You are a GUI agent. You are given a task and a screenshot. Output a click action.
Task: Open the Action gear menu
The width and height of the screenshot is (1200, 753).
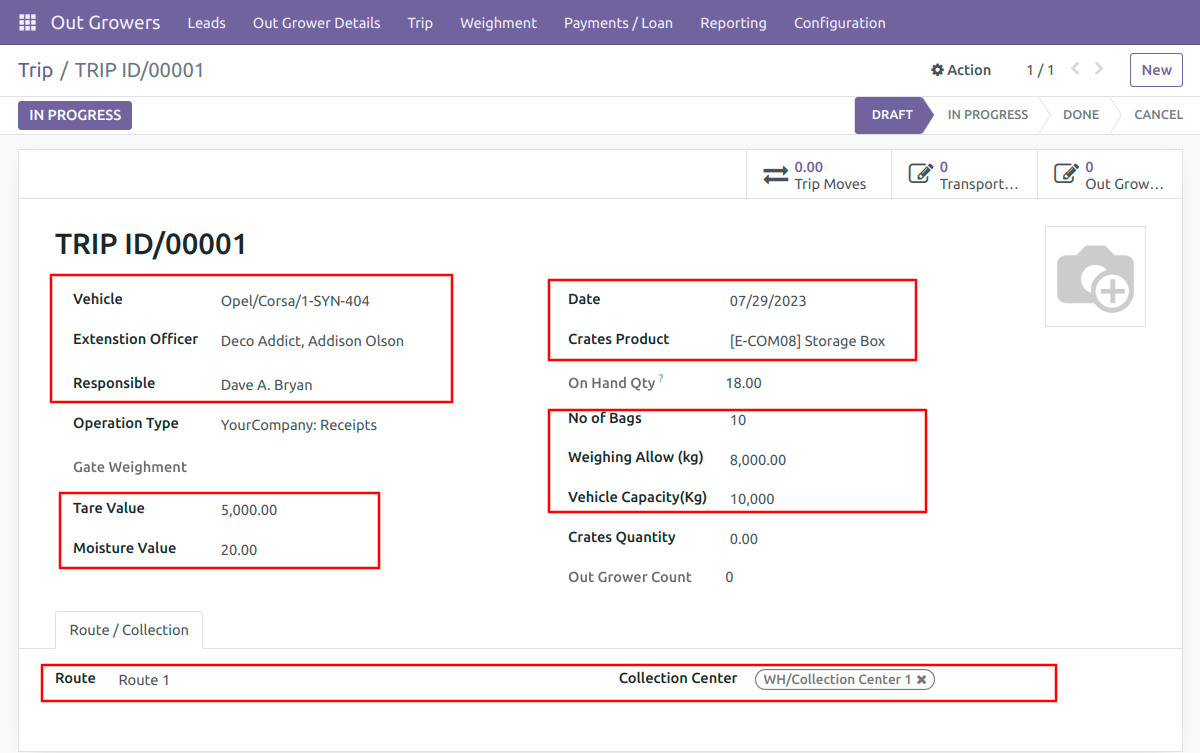click(960, 70)
